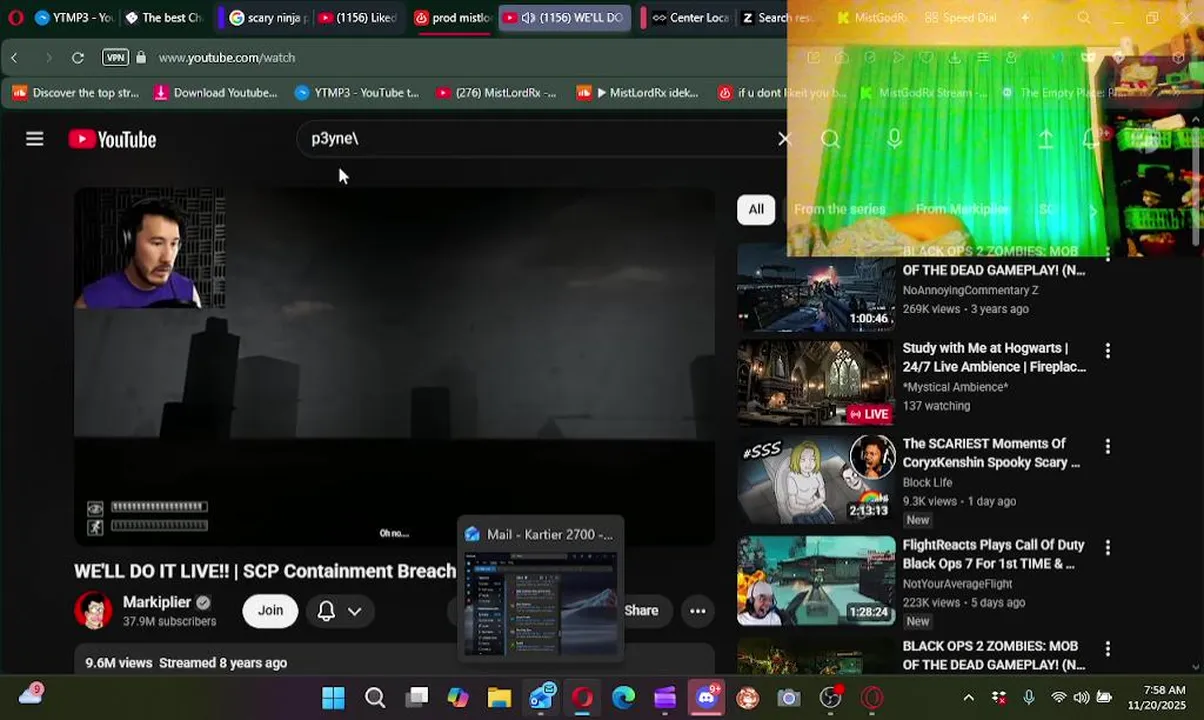Screen dimensions: 1204x720
Task: Select 'From the series' filter chip
Action: click(839, 209)
